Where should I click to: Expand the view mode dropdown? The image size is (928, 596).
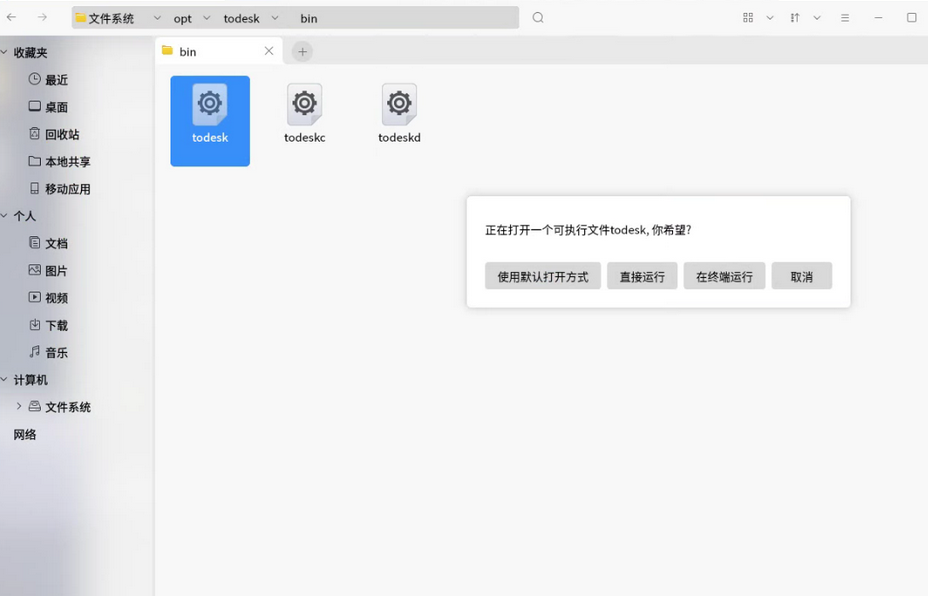coord(768,17)
